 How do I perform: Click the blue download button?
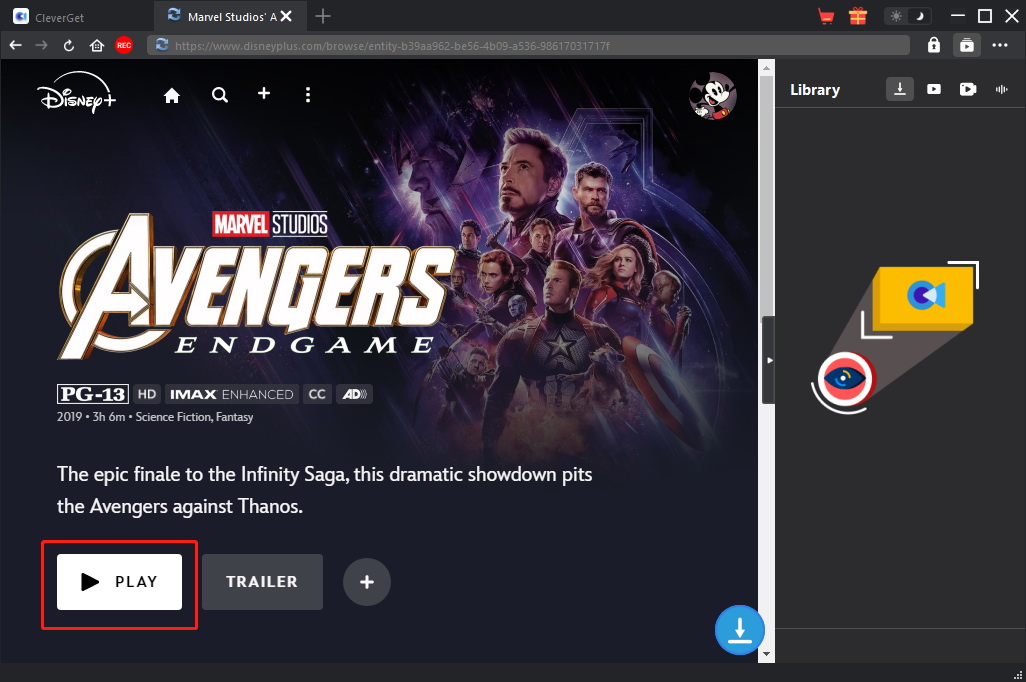coord(739,631)
